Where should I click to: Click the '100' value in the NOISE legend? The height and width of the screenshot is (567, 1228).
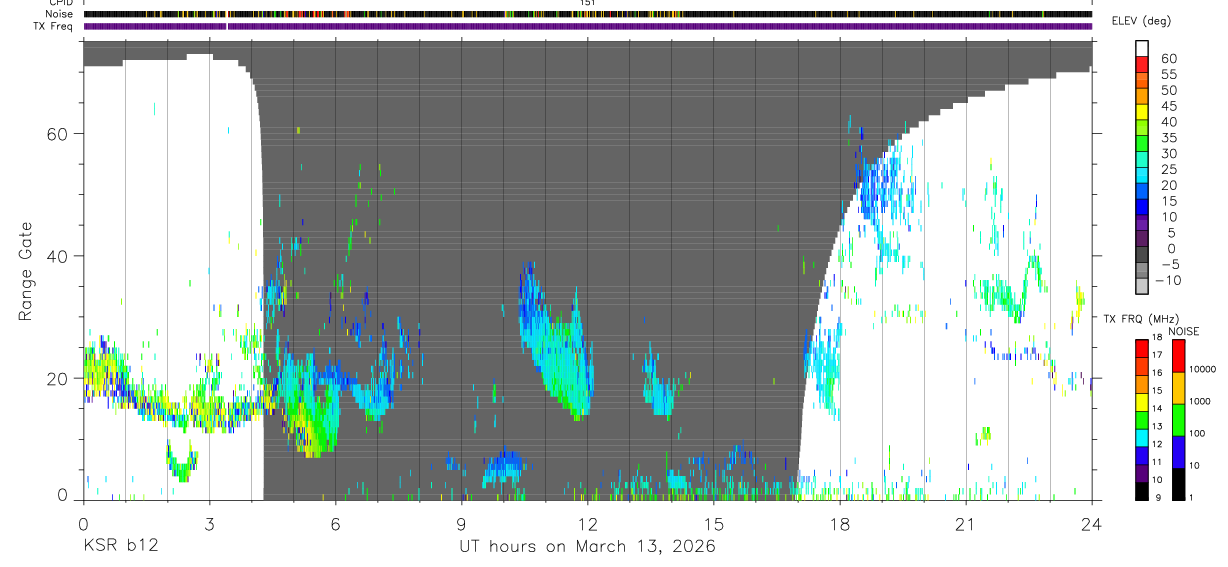[x=1198, y=433]
